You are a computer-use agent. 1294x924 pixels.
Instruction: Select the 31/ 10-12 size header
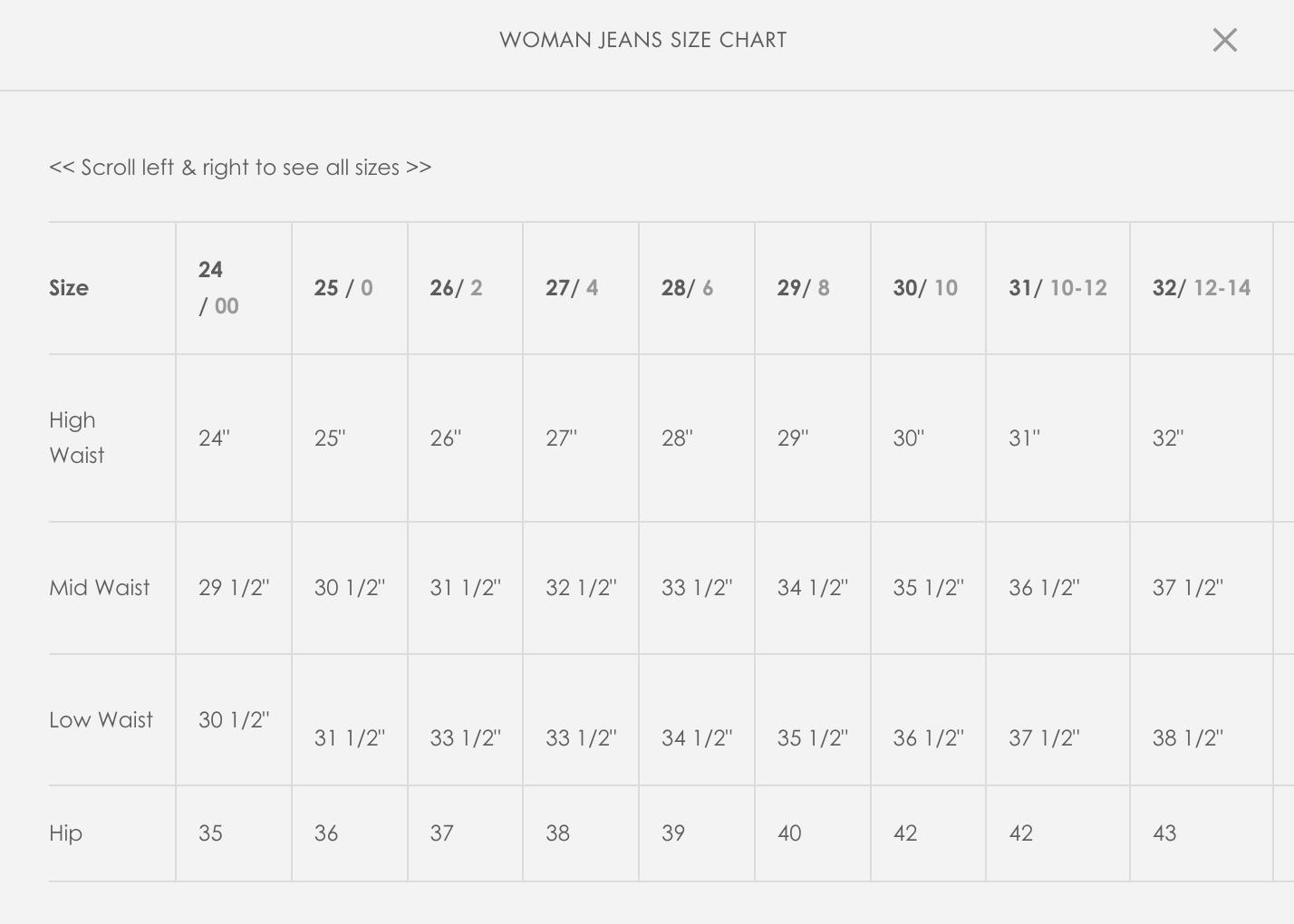tap(1057, 288)
